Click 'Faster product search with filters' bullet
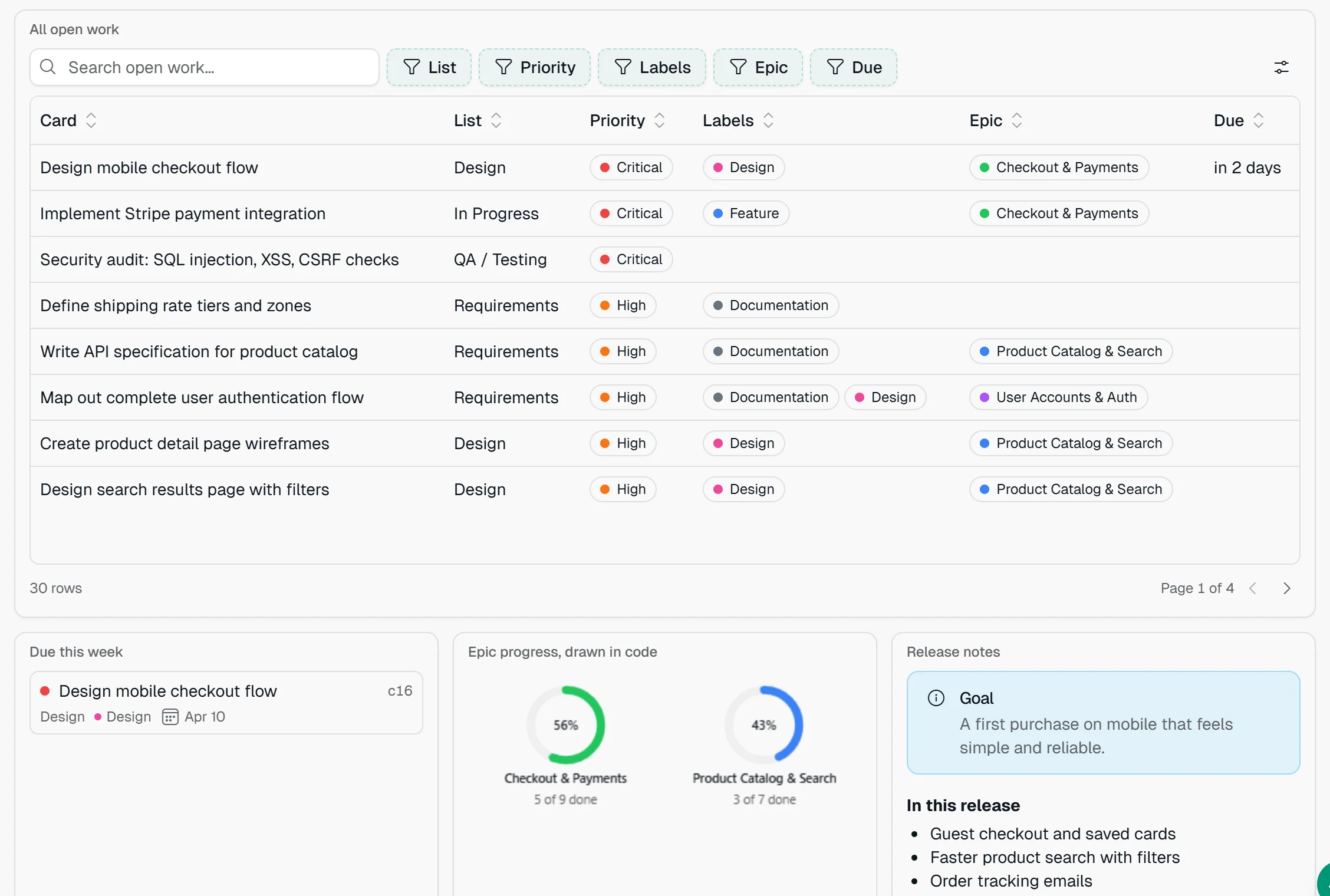The width and height of the screenshot is (1330, 896). pos(1055,857)
